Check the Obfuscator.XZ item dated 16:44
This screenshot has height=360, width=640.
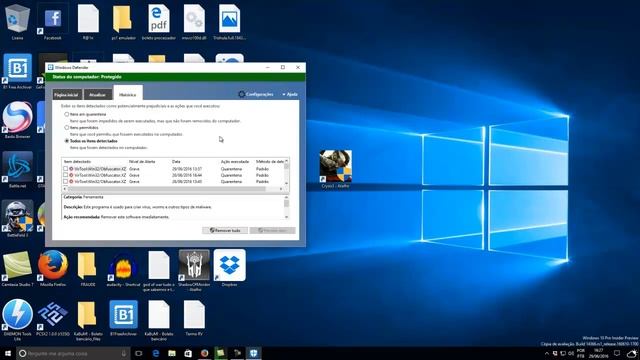[x=65, y=175]
